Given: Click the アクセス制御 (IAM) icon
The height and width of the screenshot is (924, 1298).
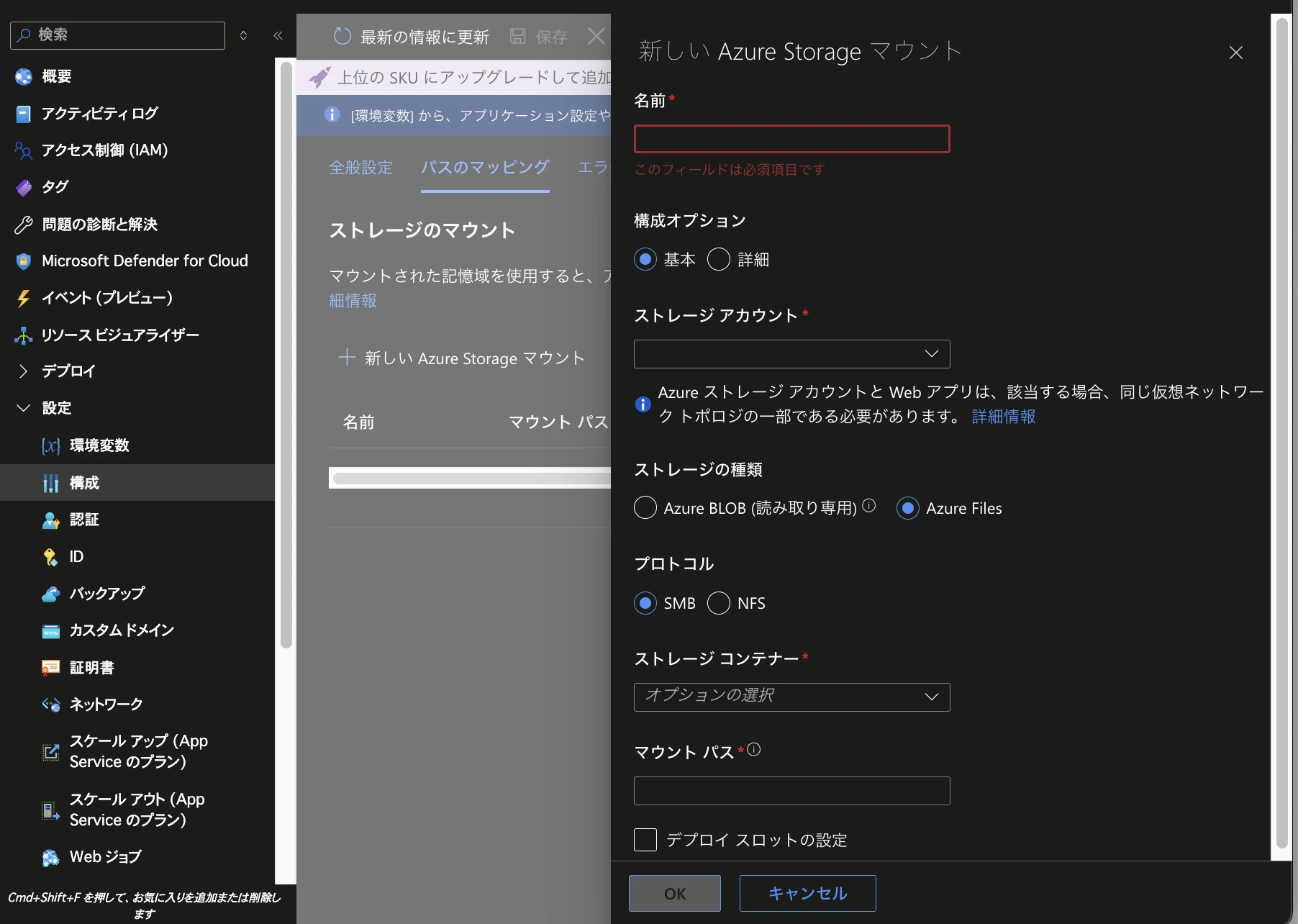Looking at the screenshot, I should [x=24, y=150].
